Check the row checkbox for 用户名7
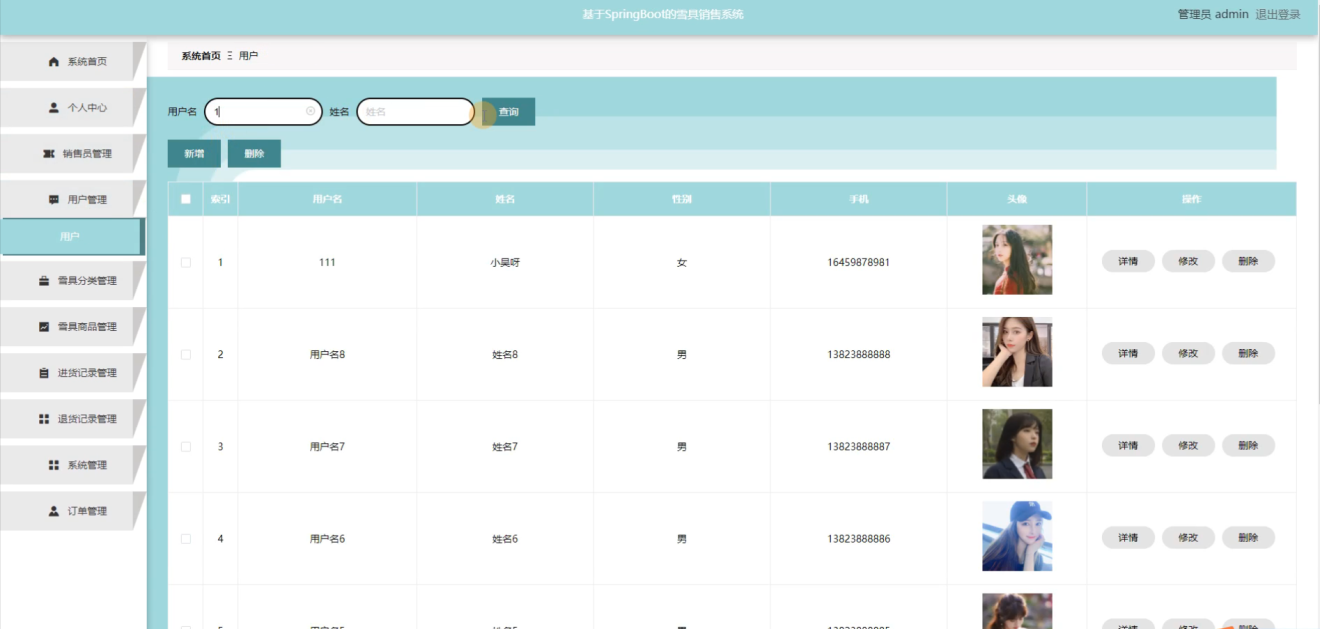 click(186, 446)
